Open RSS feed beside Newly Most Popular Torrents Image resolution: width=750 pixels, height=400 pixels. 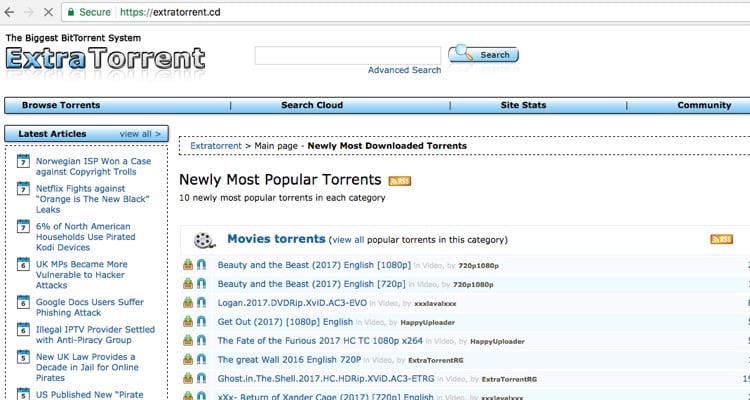click(399, 181)
